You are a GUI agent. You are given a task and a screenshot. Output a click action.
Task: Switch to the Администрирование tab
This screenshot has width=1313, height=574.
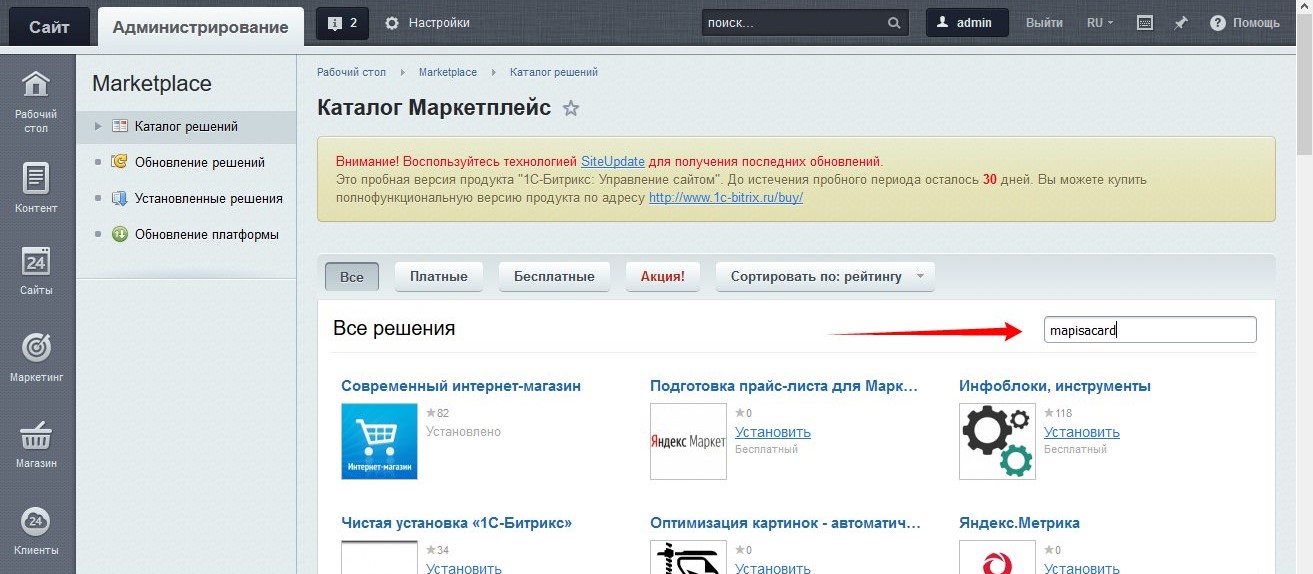point(200,27)
